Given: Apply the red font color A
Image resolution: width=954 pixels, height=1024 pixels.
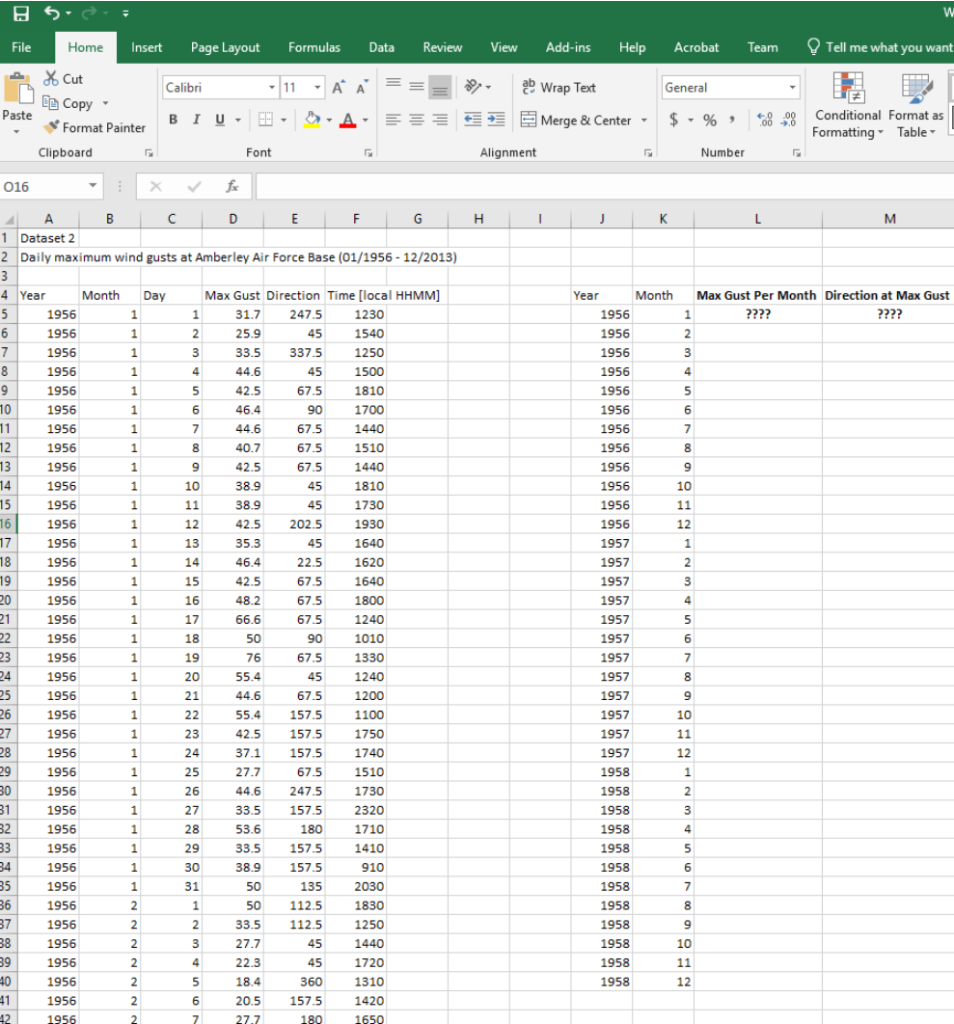Looking at the screenshot, I should tap(348, 120).
